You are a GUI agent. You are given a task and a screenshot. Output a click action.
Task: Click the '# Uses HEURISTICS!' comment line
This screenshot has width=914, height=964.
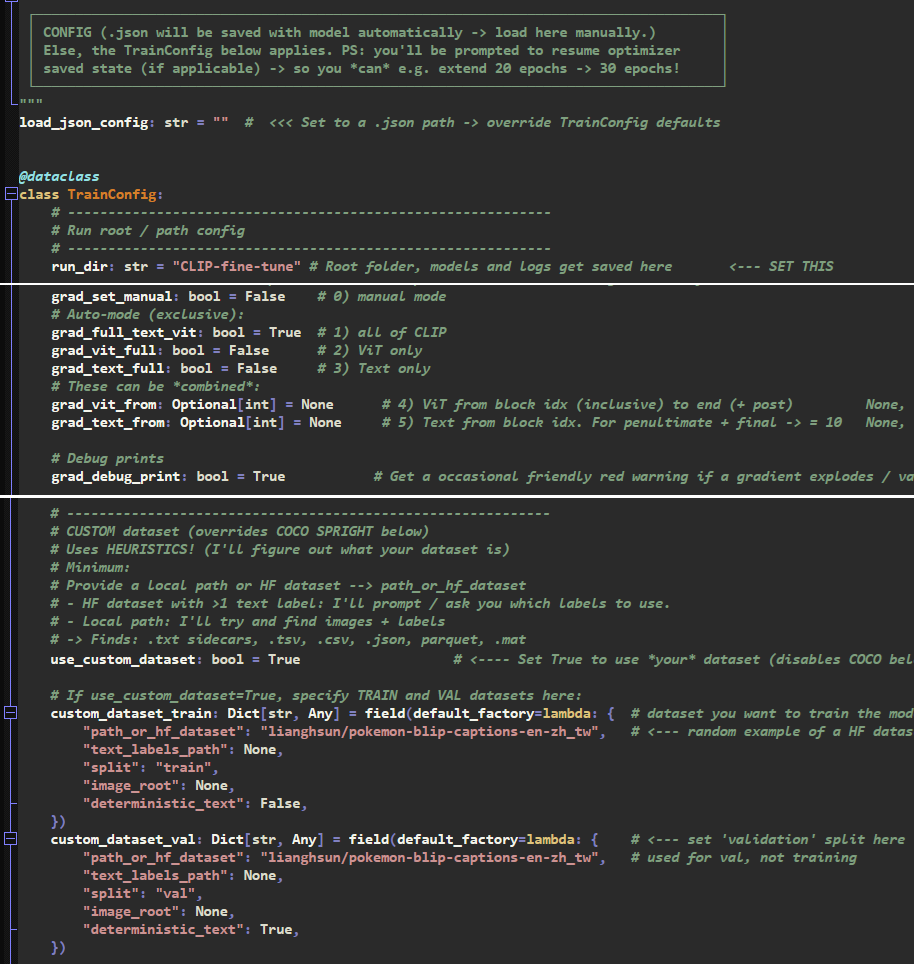[280, 550]
